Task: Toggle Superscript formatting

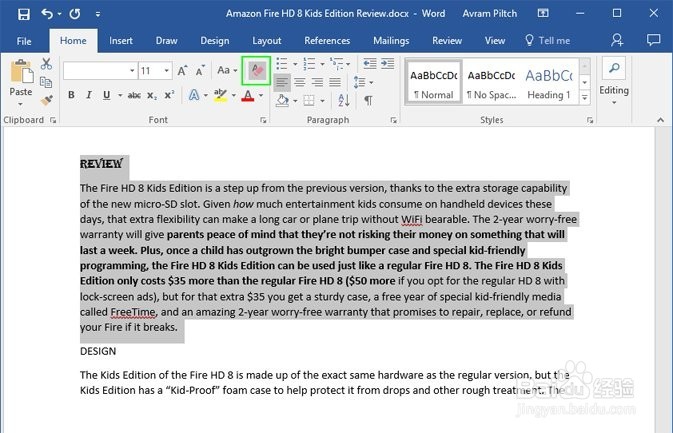Action: (170, 95)
